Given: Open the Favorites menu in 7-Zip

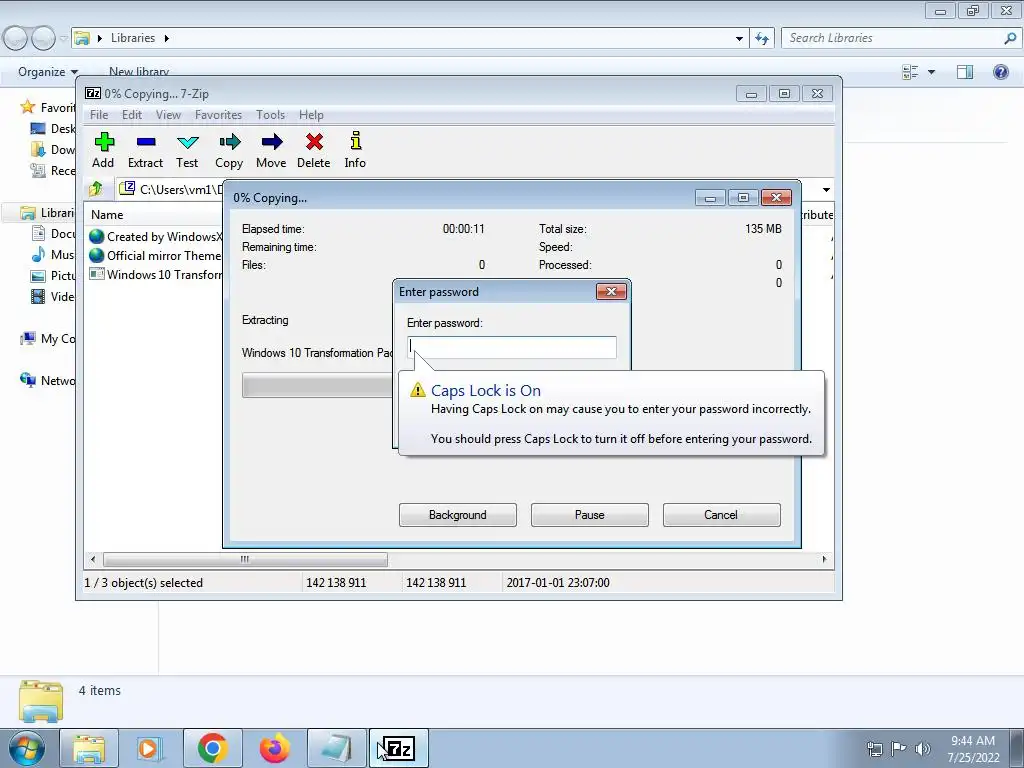Looking at the screenshot, I should click(x=218, y=115).
